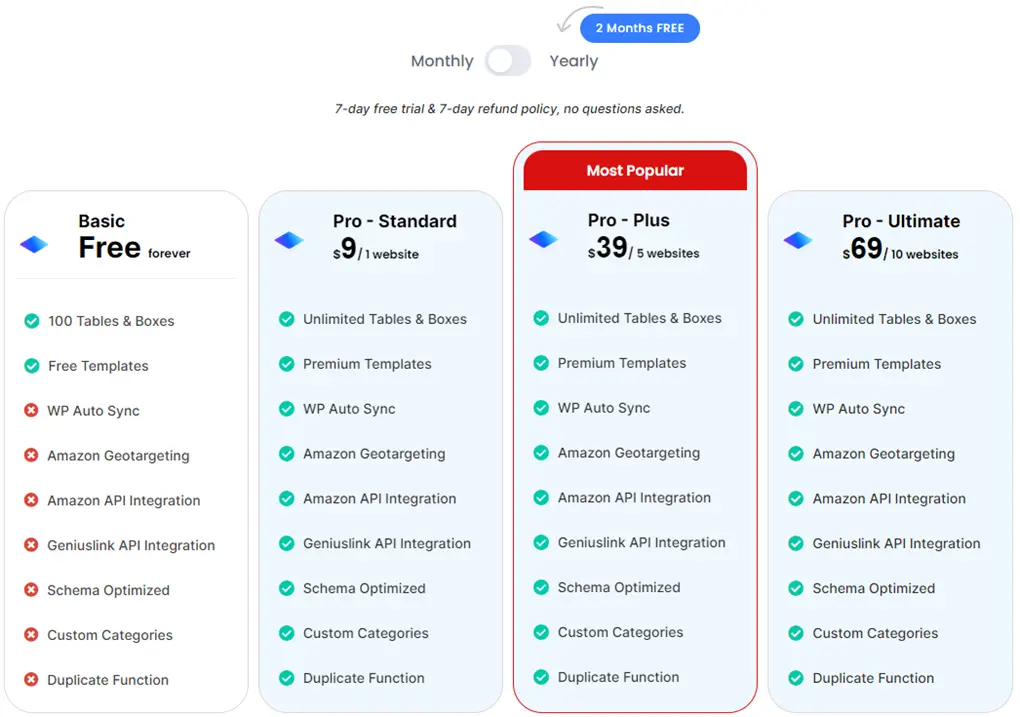The width and height of the screenshot is (1020, 717).
Task: Click the green check beside Premium Templates in Pro - Plus
Action: point(541,364)
